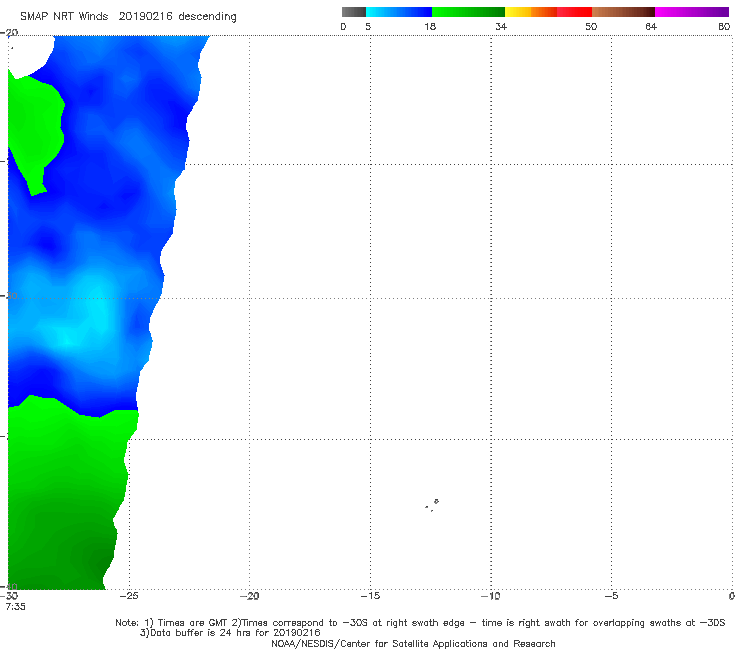This screenshot has width=740, height=650.
Task: Click the longitude axis label '-25'
Action: click(x=129, y=596)
